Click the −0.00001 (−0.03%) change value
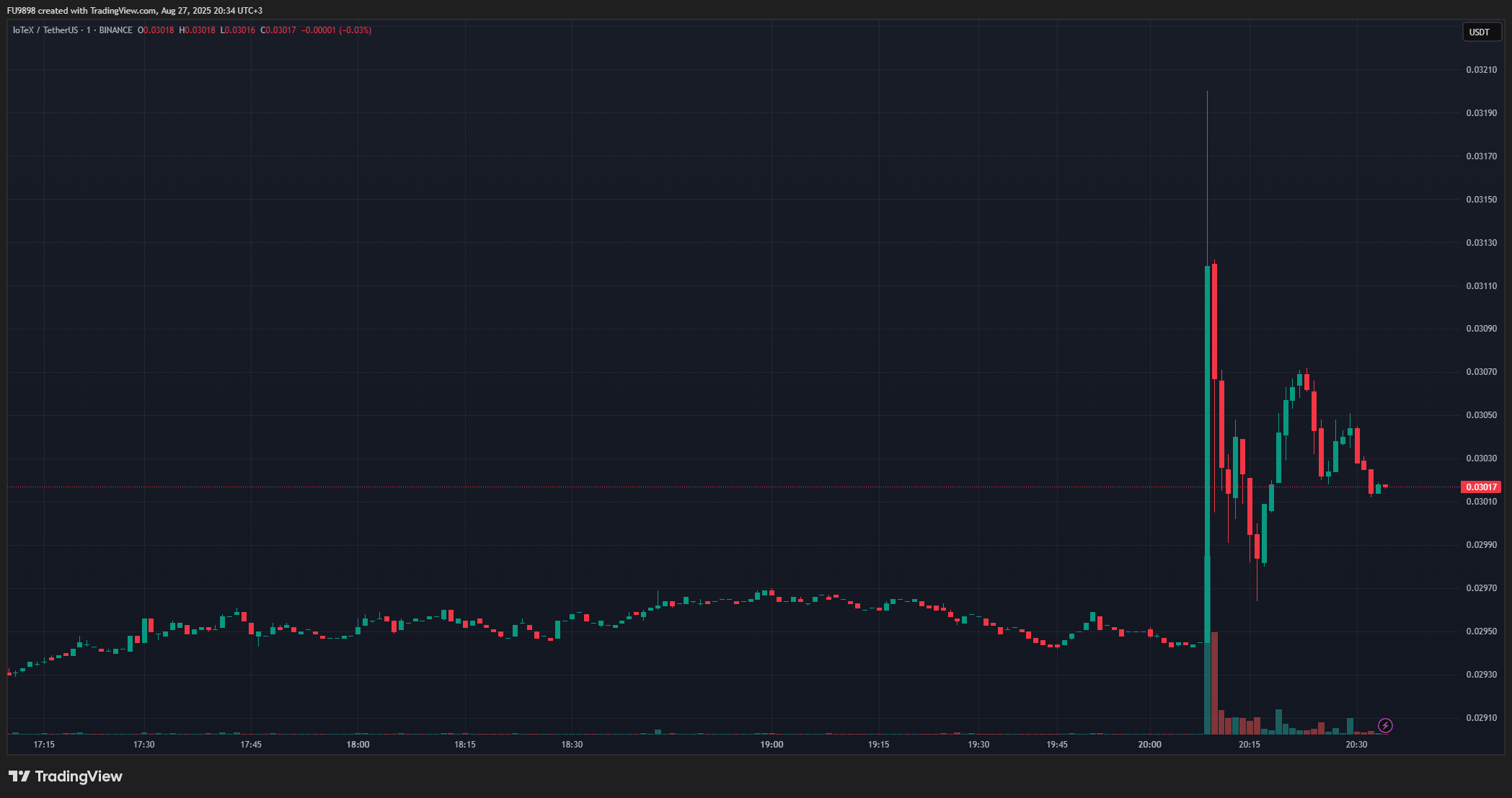Viewport: 1512px width, 798px height. coord(336,30)
